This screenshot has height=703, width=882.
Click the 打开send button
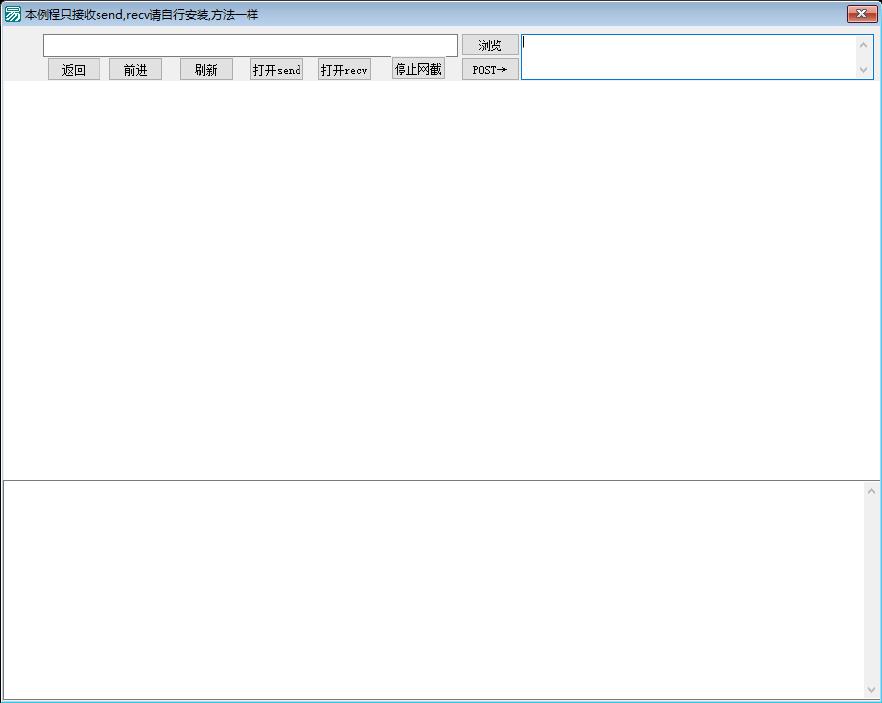click(x=276, y=70)
